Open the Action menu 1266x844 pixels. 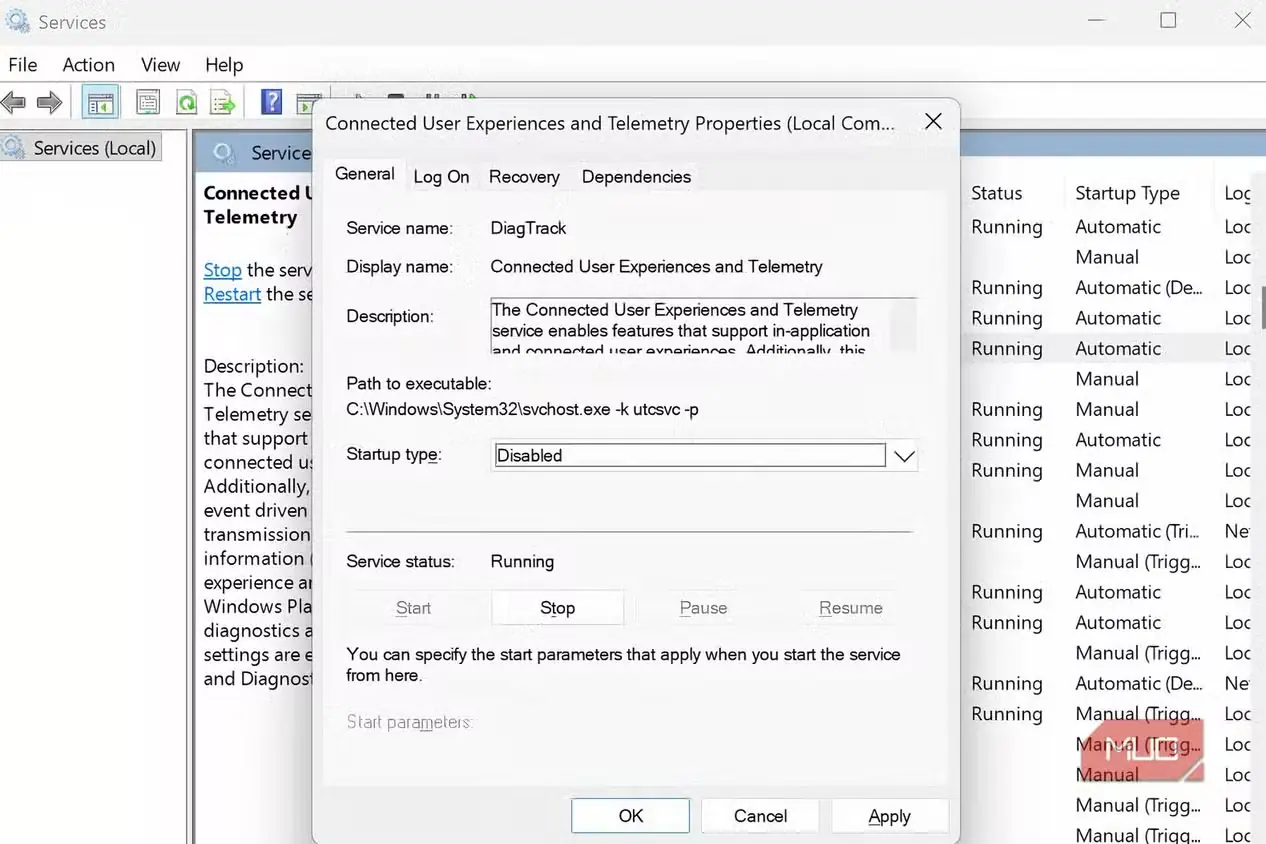point(89,65)
